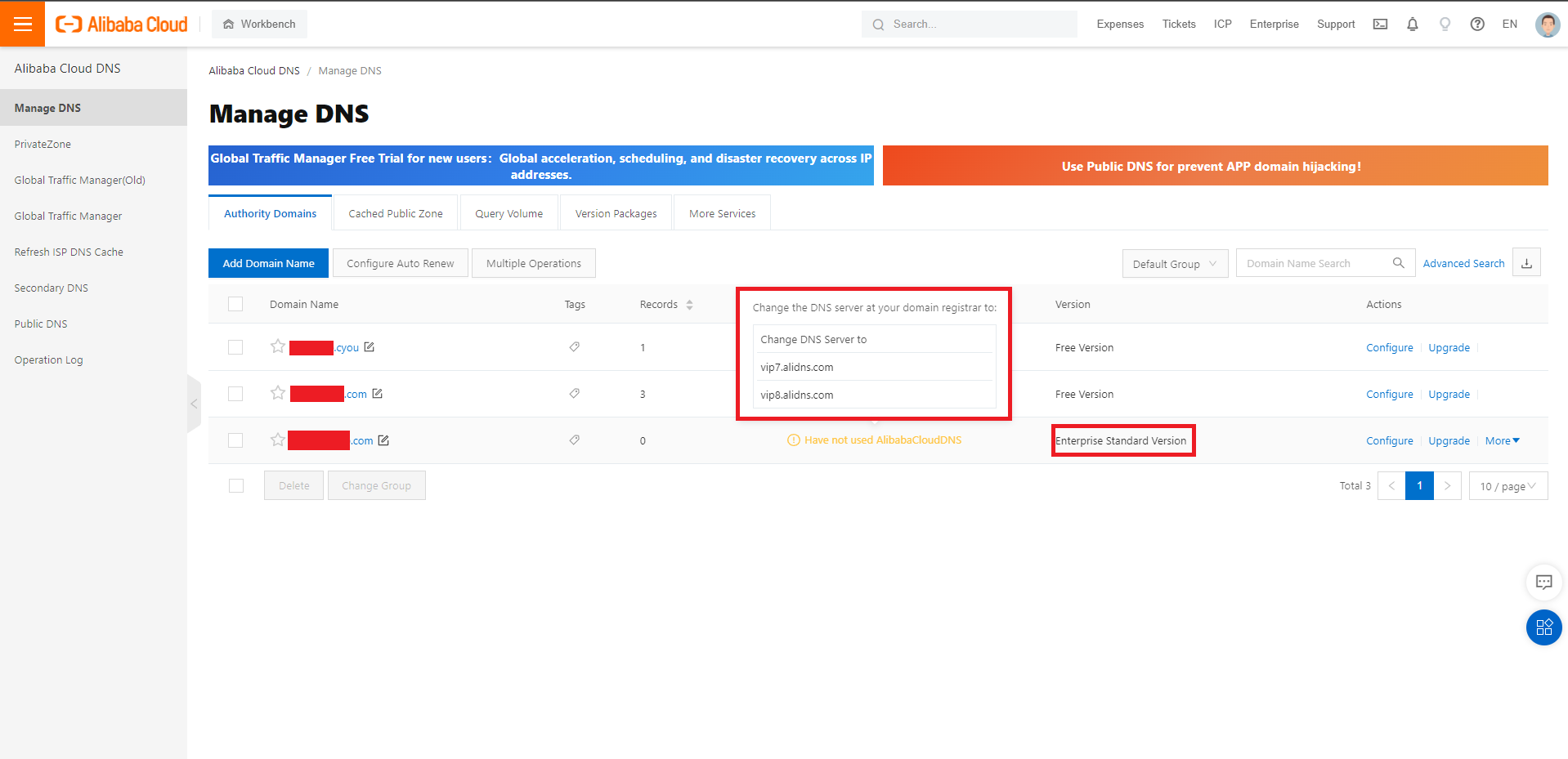This screenshot has width=1568, height=759.
Task: Click Upgrade for the 3-record domain
Action: 1449,394
